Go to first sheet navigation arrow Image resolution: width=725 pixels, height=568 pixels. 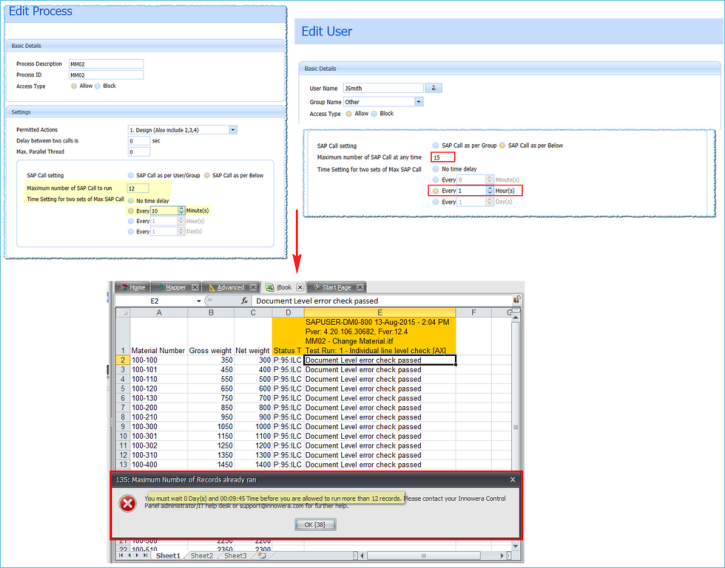pos(121,556)
